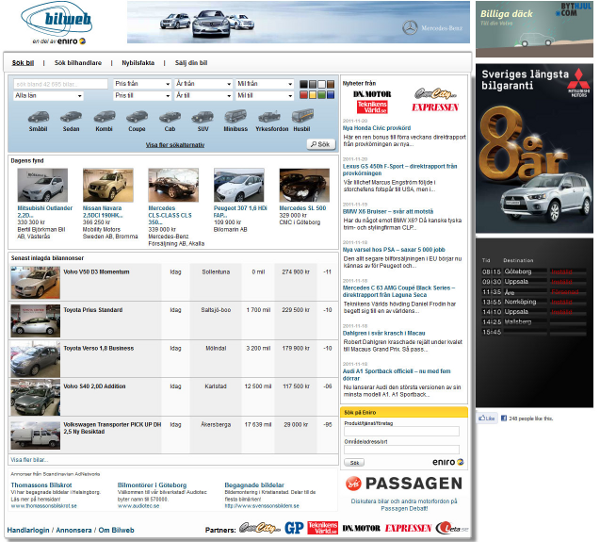
Task: Open the Sök bilhandlare tab
Action: tap(78, 63)
